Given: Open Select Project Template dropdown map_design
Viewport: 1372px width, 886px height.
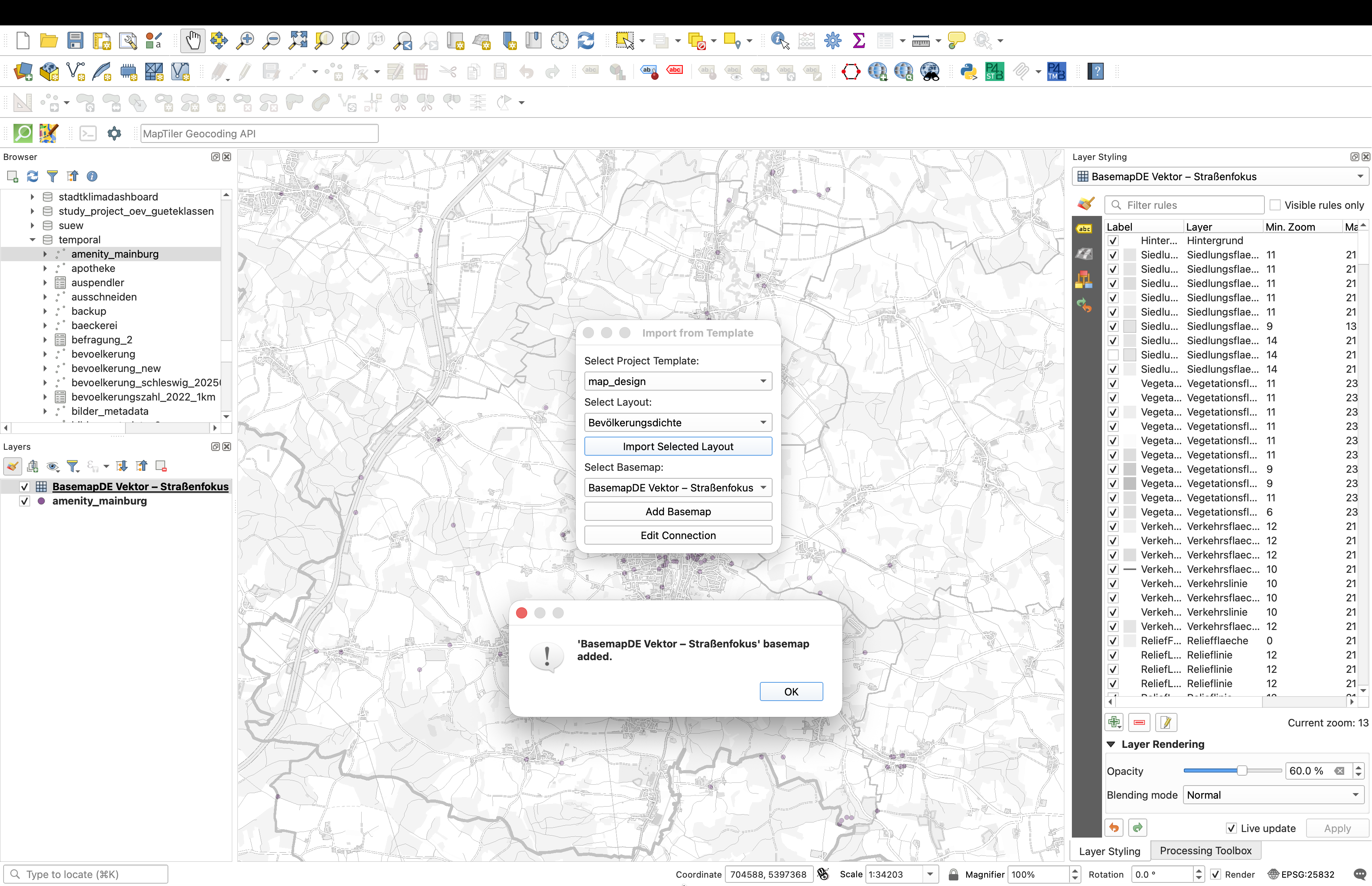Looking at the screenshot, I should pos(678,381).
